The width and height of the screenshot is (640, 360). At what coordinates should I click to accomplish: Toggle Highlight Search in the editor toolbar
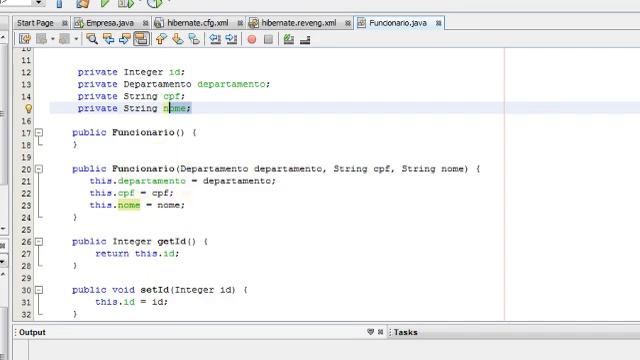point(141,39)
